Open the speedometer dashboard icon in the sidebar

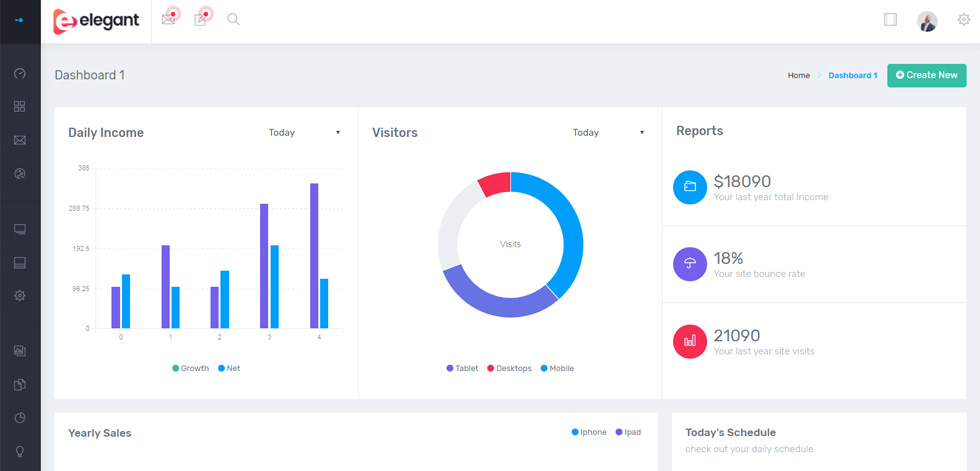pyautogui.click(x=19, y=74)
